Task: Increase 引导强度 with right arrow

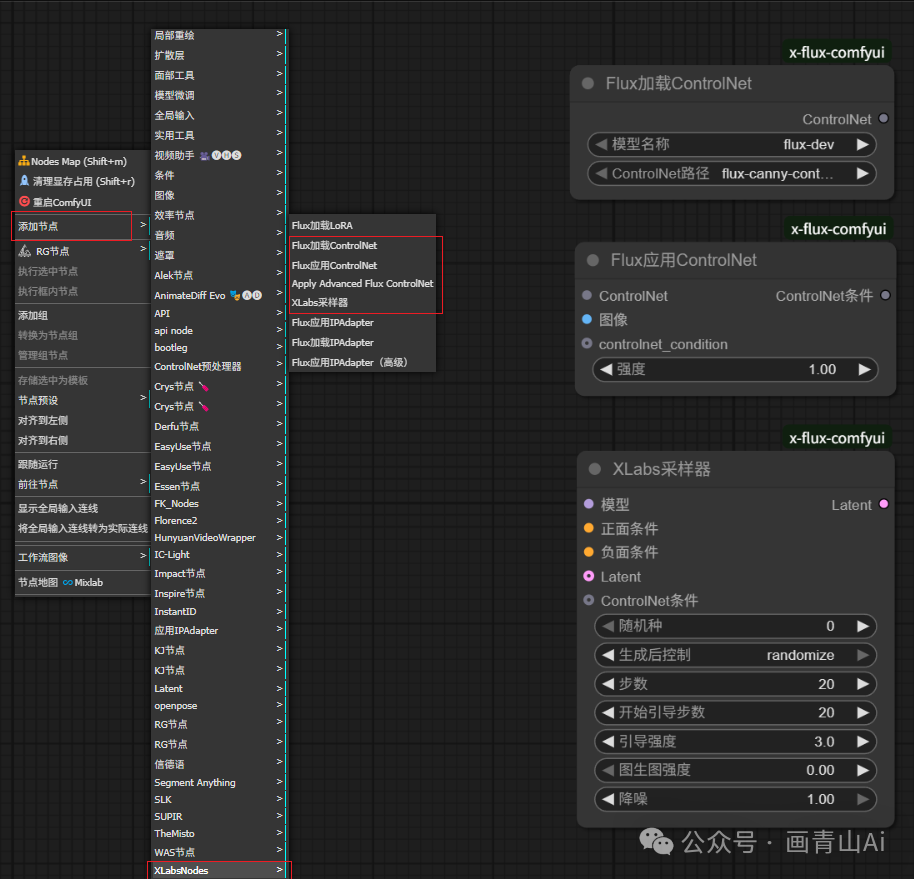Action: tap(863, 741)
